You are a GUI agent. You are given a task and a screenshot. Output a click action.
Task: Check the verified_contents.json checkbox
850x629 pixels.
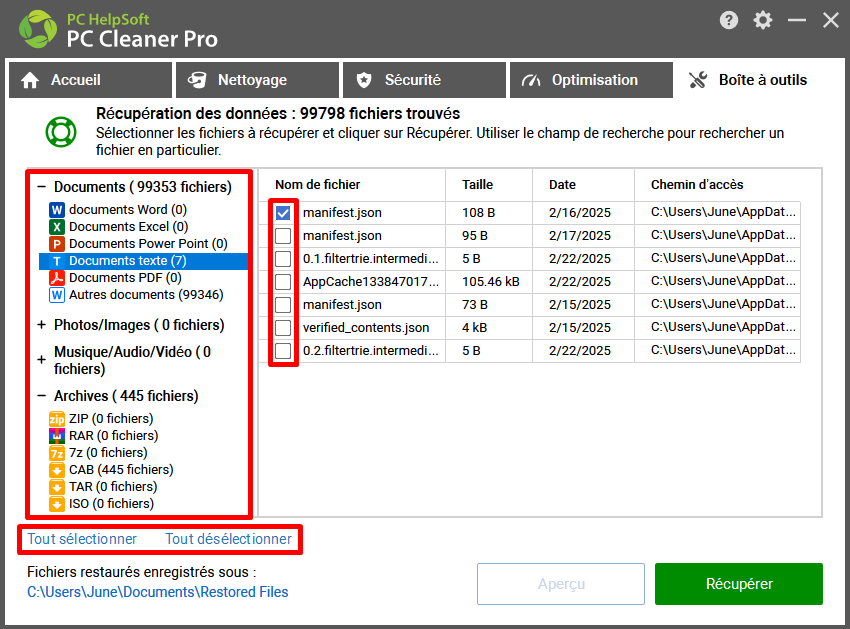pos(283,328)
